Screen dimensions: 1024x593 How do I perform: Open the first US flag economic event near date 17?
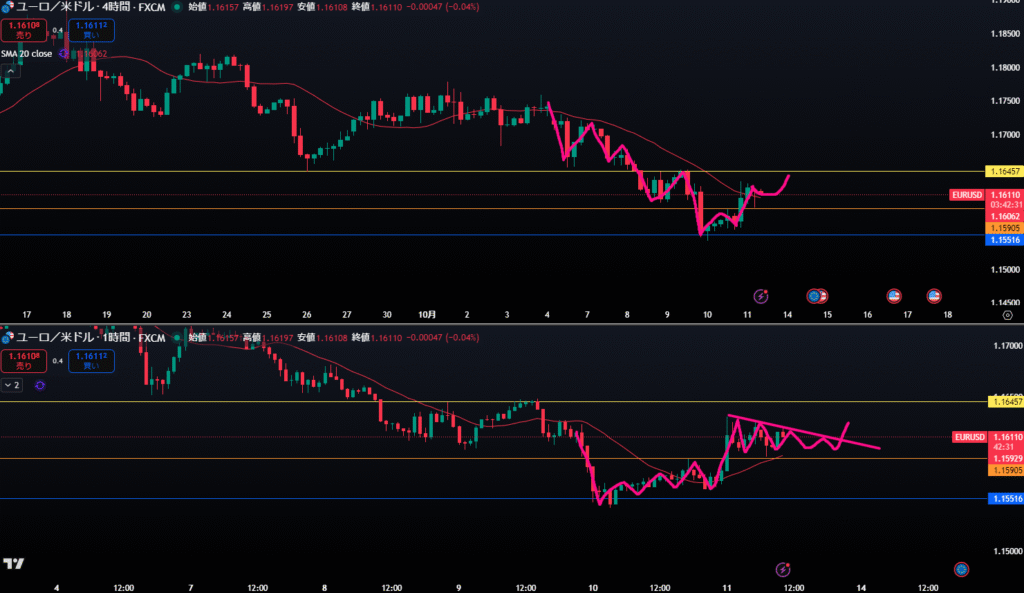click(894, 296)
